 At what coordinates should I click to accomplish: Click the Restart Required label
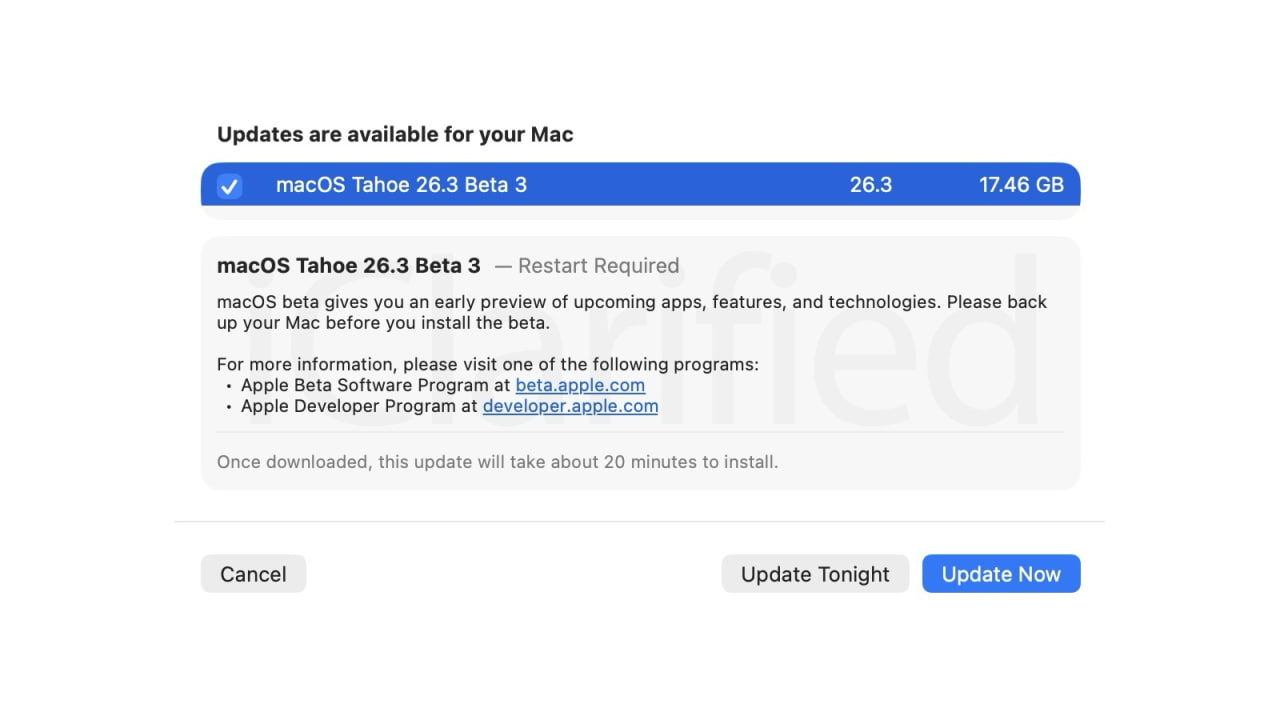[x=598, y=266]
